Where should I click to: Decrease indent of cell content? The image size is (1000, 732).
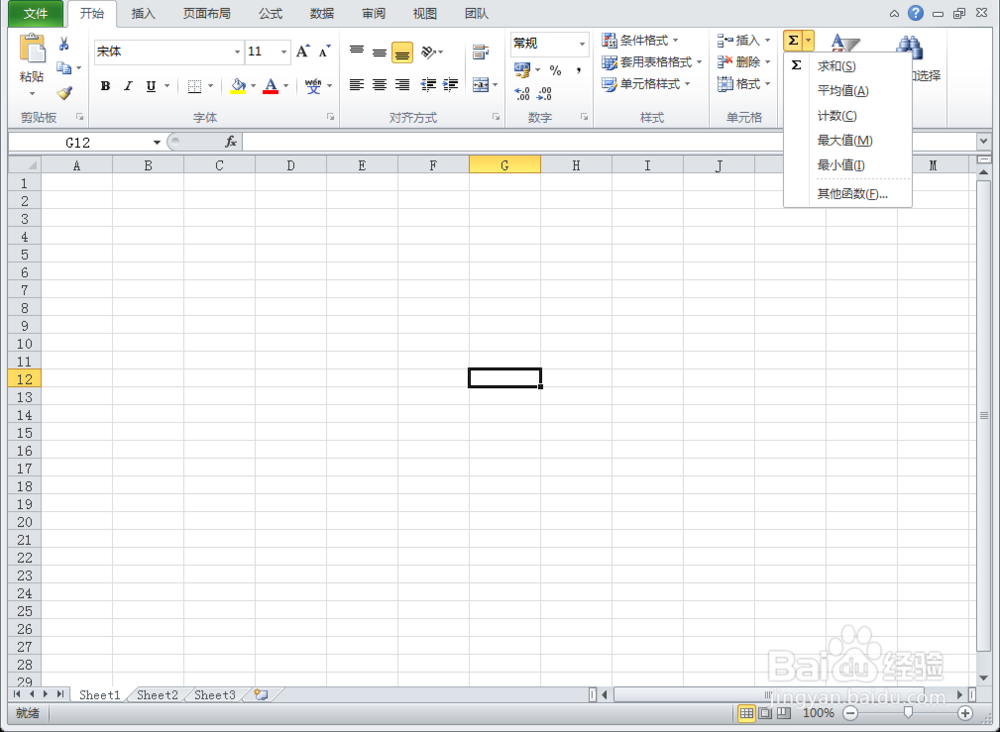click(428, 85)
